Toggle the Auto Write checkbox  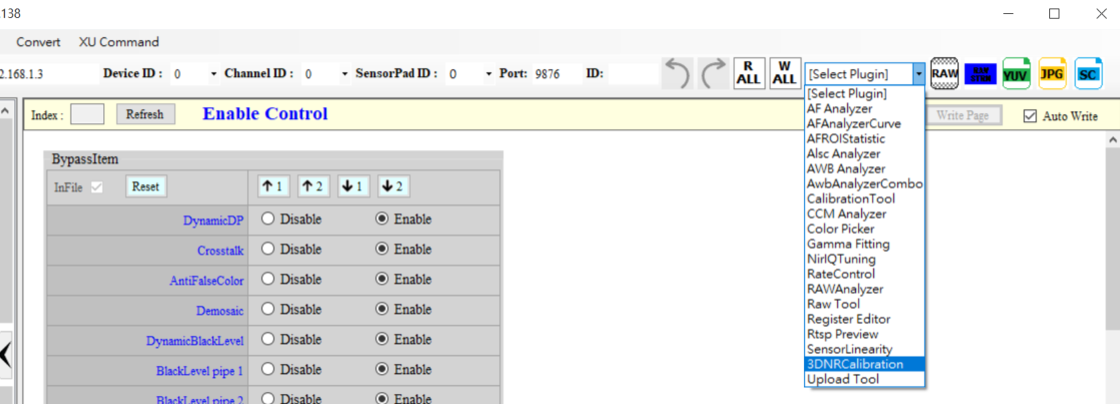(x=1031, y=116)
